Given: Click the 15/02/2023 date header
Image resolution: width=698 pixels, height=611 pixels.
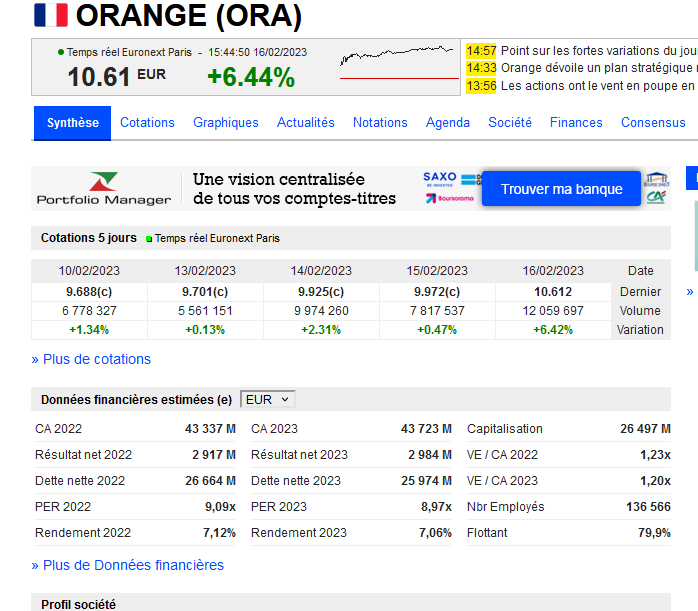Looking at the screenshot, I should tap(437, 271).
